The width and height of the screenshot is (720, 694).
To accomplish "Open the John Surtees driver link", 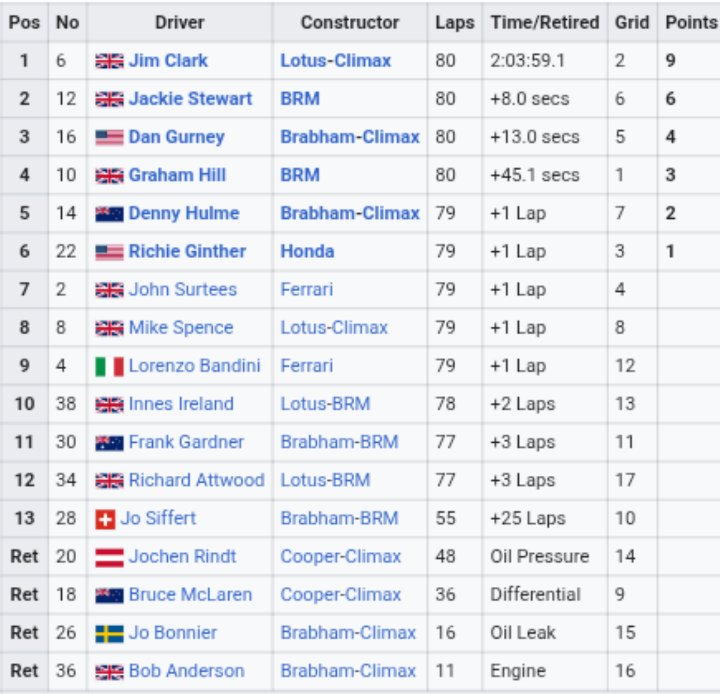I will tap(183, 289).
